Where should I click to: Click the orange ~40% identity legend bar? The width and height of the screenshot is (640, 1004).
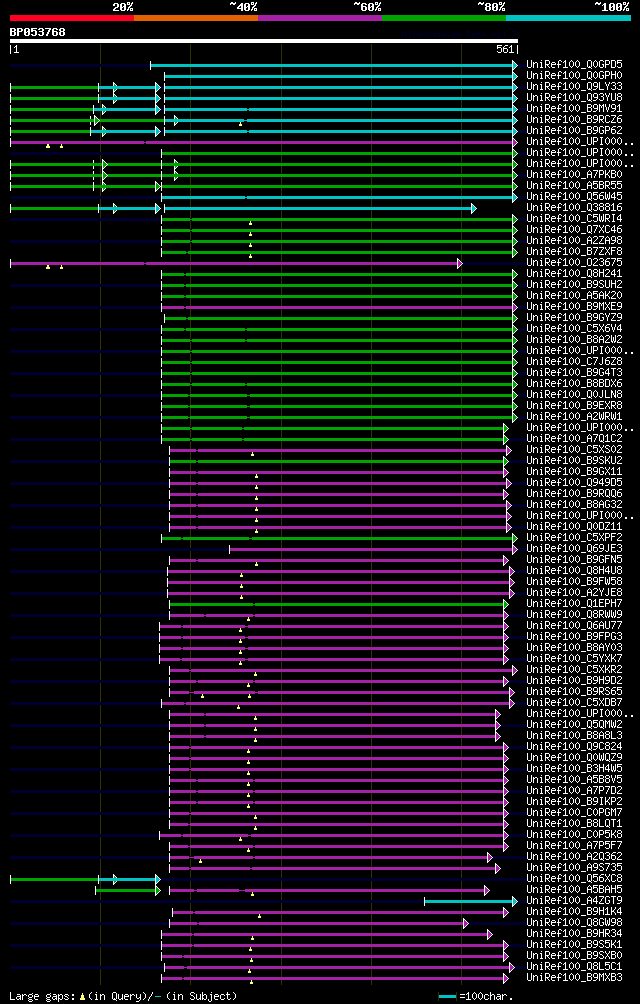[x=196, y=18]
